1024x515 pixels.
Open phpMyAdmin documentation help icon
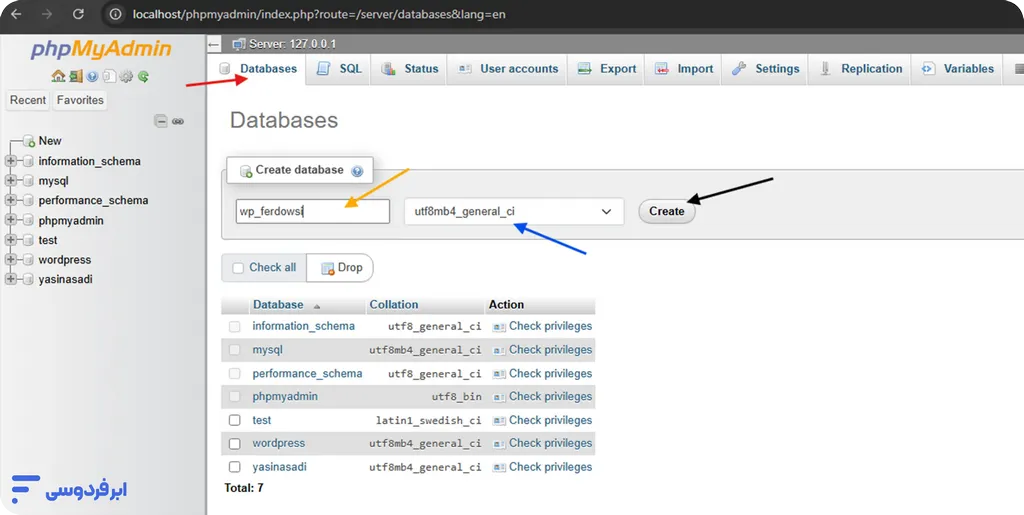coord(93,76)
